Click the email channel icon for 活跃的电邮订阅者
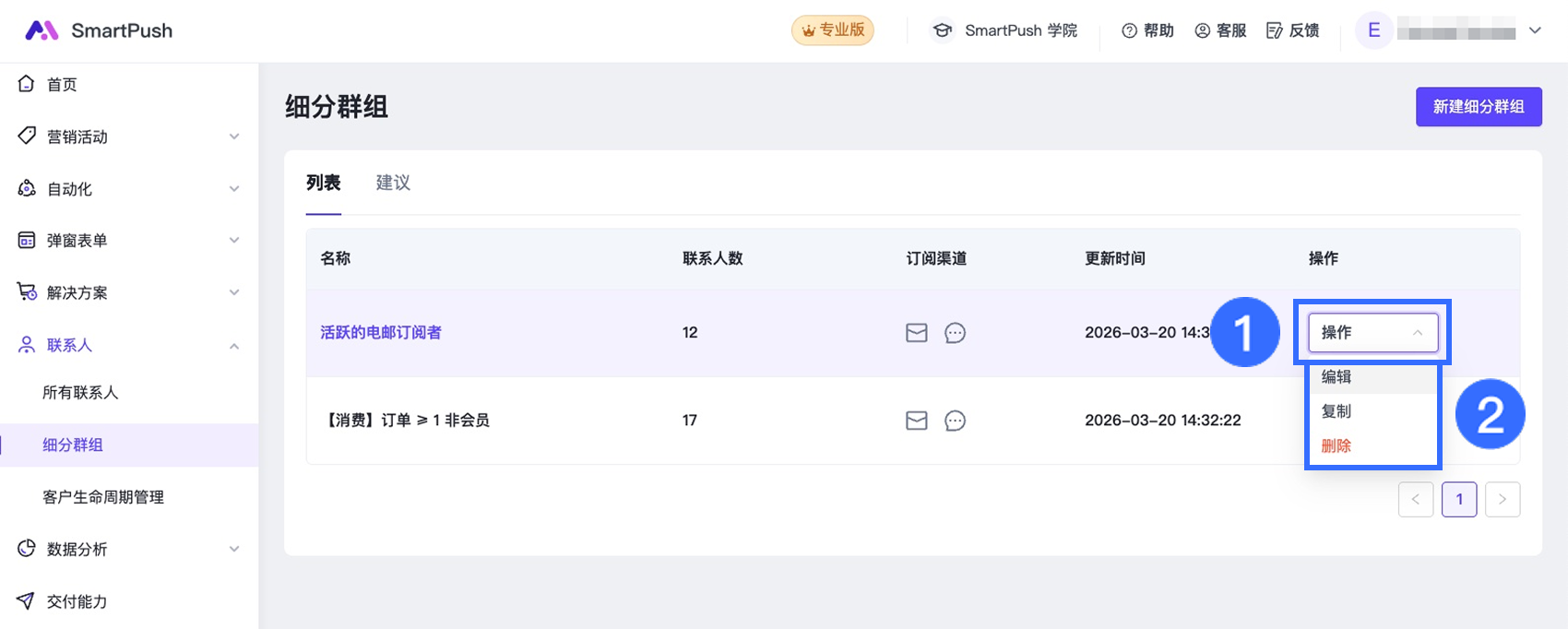 click(917, 333)
